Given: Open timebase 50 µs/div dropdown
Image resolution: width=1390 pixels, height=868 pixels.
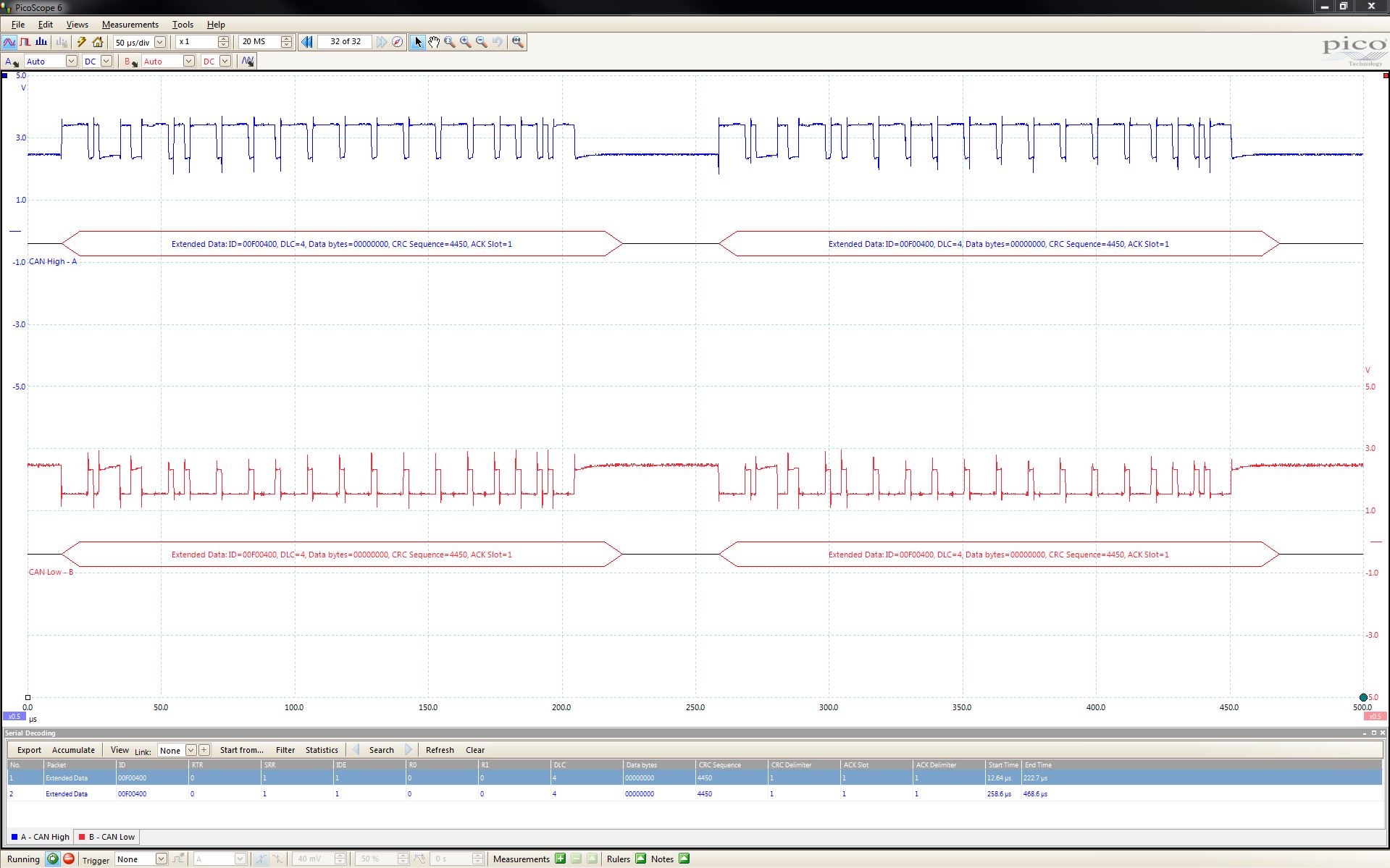Looking at the screenshot, I should tap(160, 42).
